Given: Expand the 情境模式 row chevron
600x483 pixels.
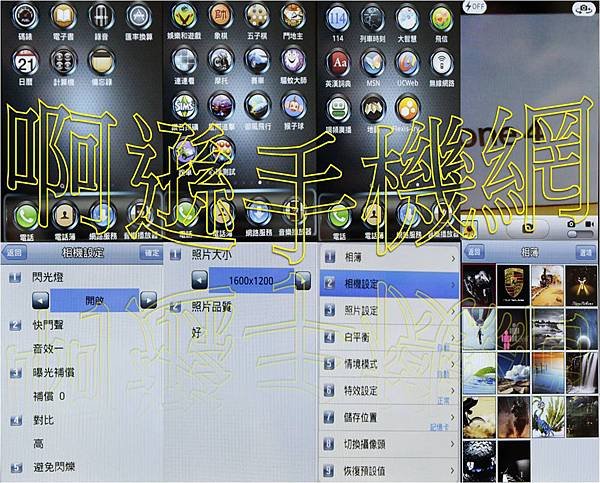Looking at the screenshot, I should [x=453, y=364].
